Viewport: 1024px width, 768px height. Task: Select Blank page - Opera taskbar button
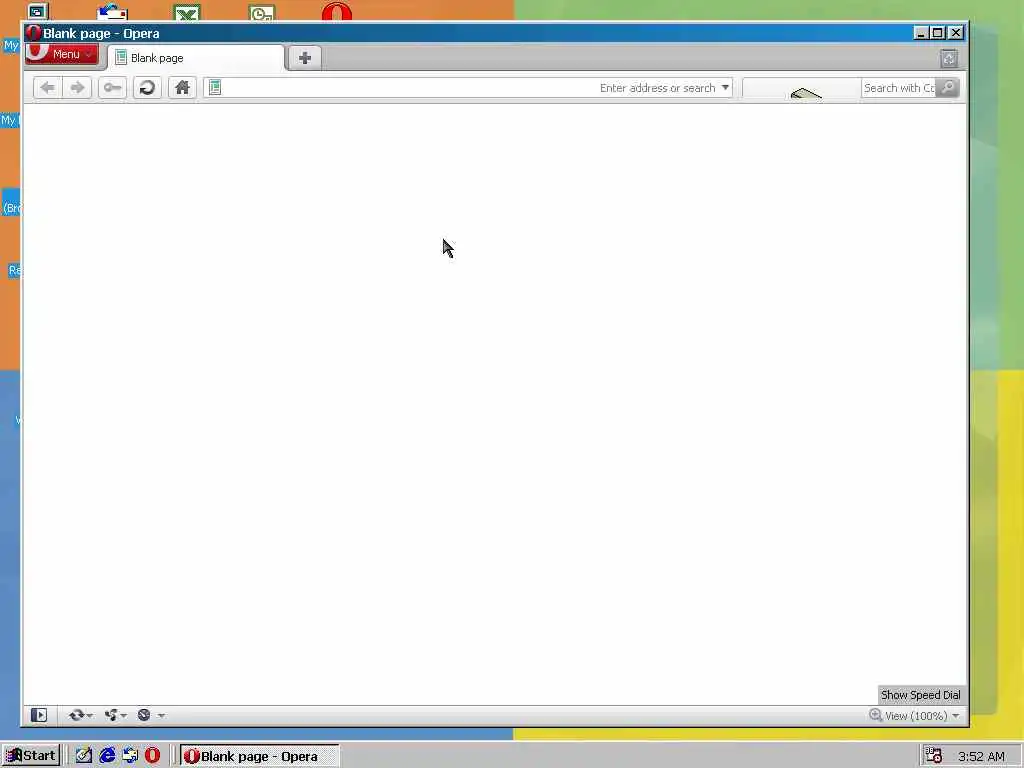pyautogui.click(x=259, y=756)
